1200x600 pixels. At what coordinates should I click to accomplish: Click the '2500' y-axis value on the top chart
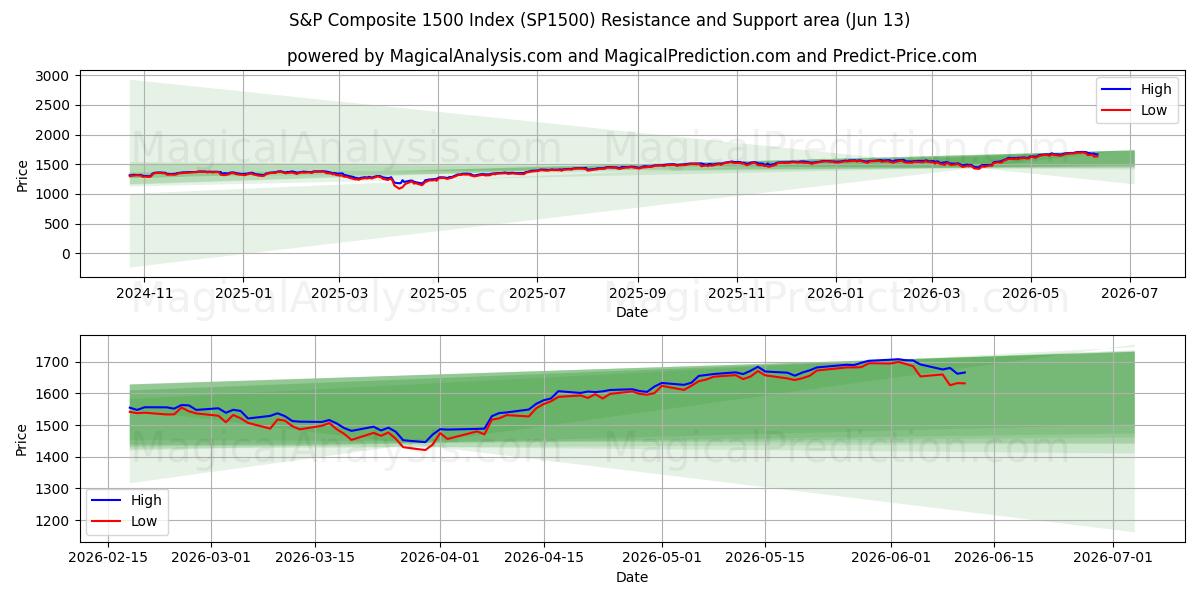tap(53, 105)
